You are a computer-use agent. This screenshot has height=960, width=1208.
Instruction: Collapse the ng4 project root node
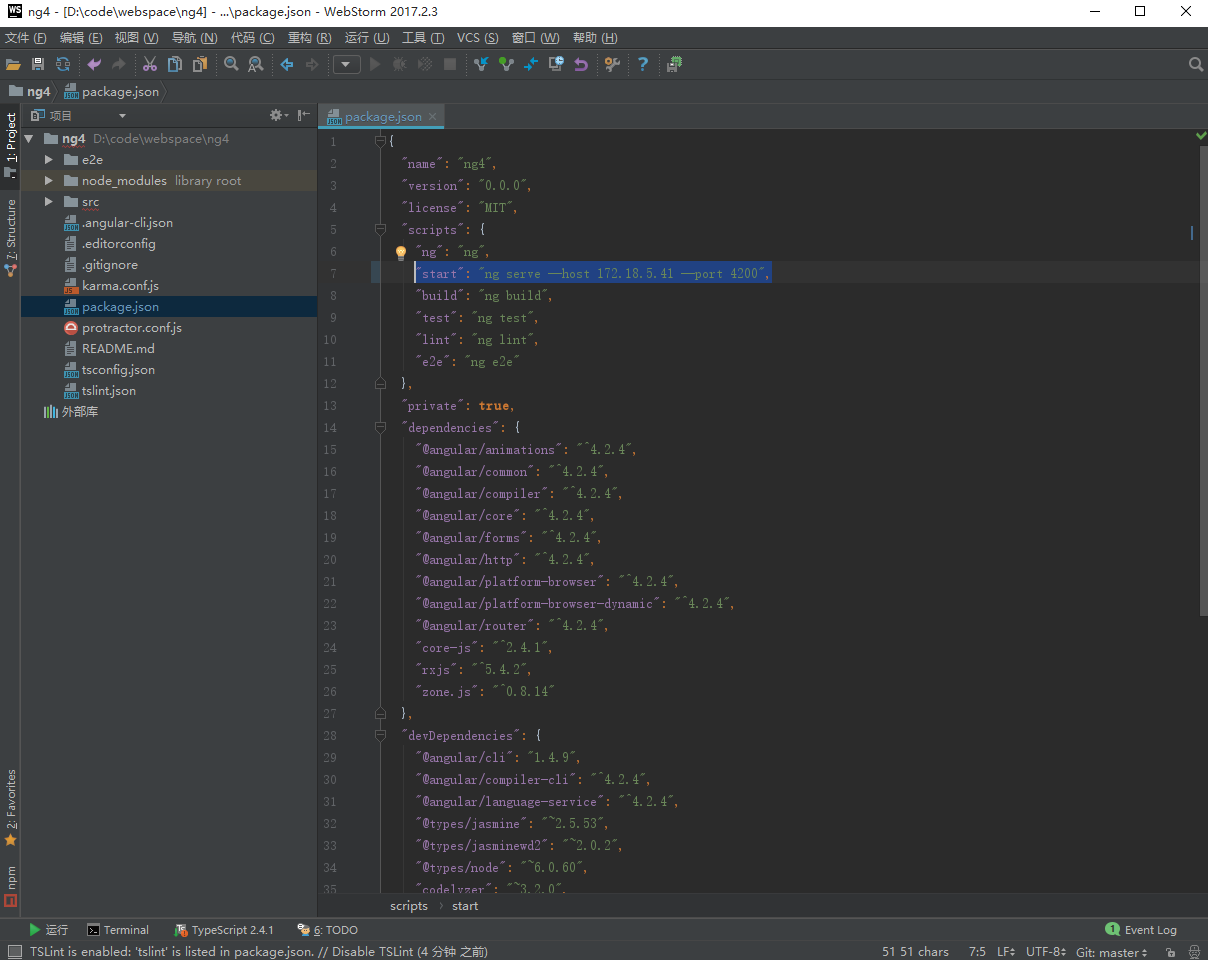(29, 139)
